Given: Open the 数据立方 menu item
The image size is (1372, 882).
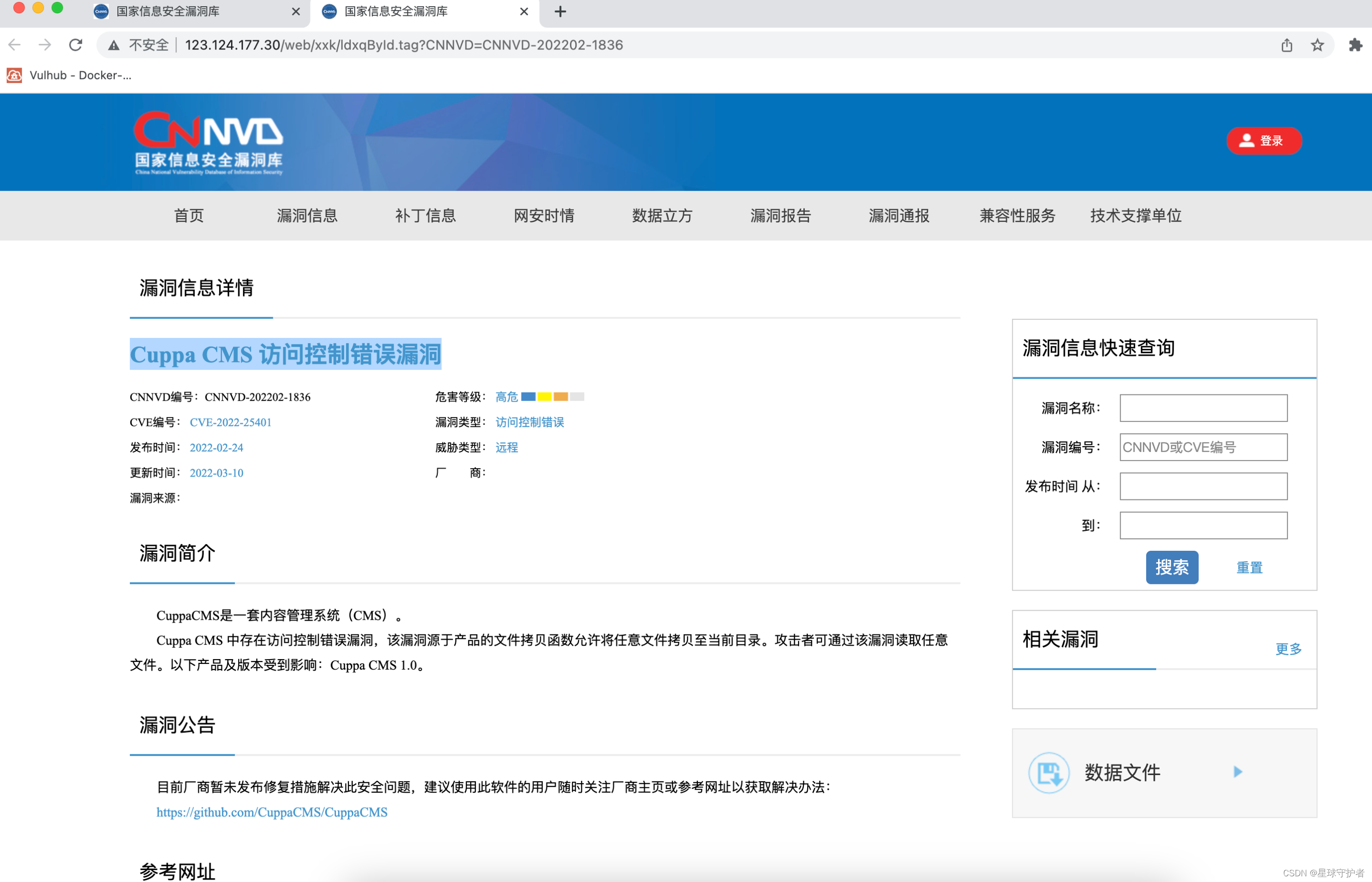Looking at the screenshot, I should coord(663,216).
